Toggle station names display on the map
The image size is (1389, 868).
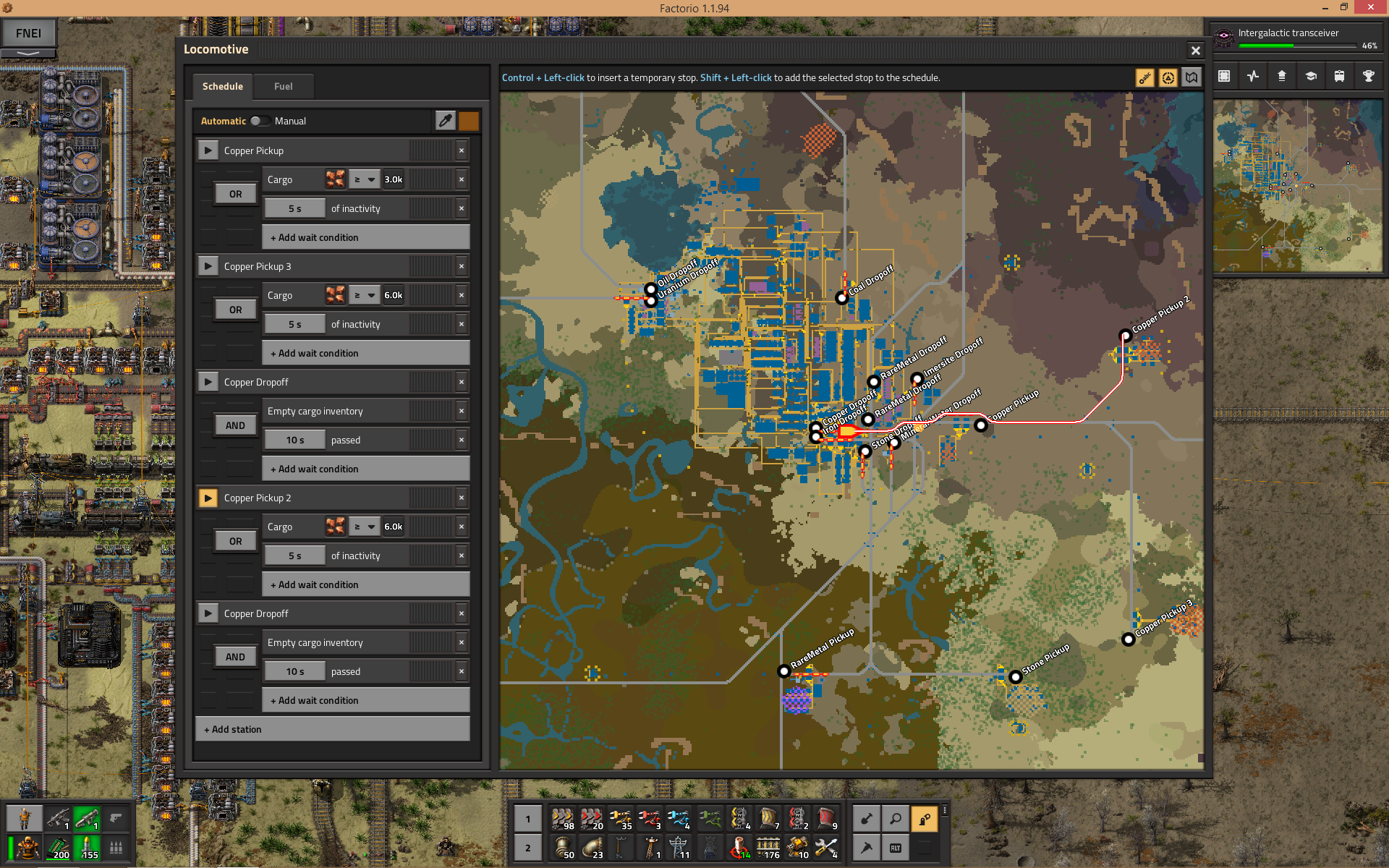point(1144,77)
